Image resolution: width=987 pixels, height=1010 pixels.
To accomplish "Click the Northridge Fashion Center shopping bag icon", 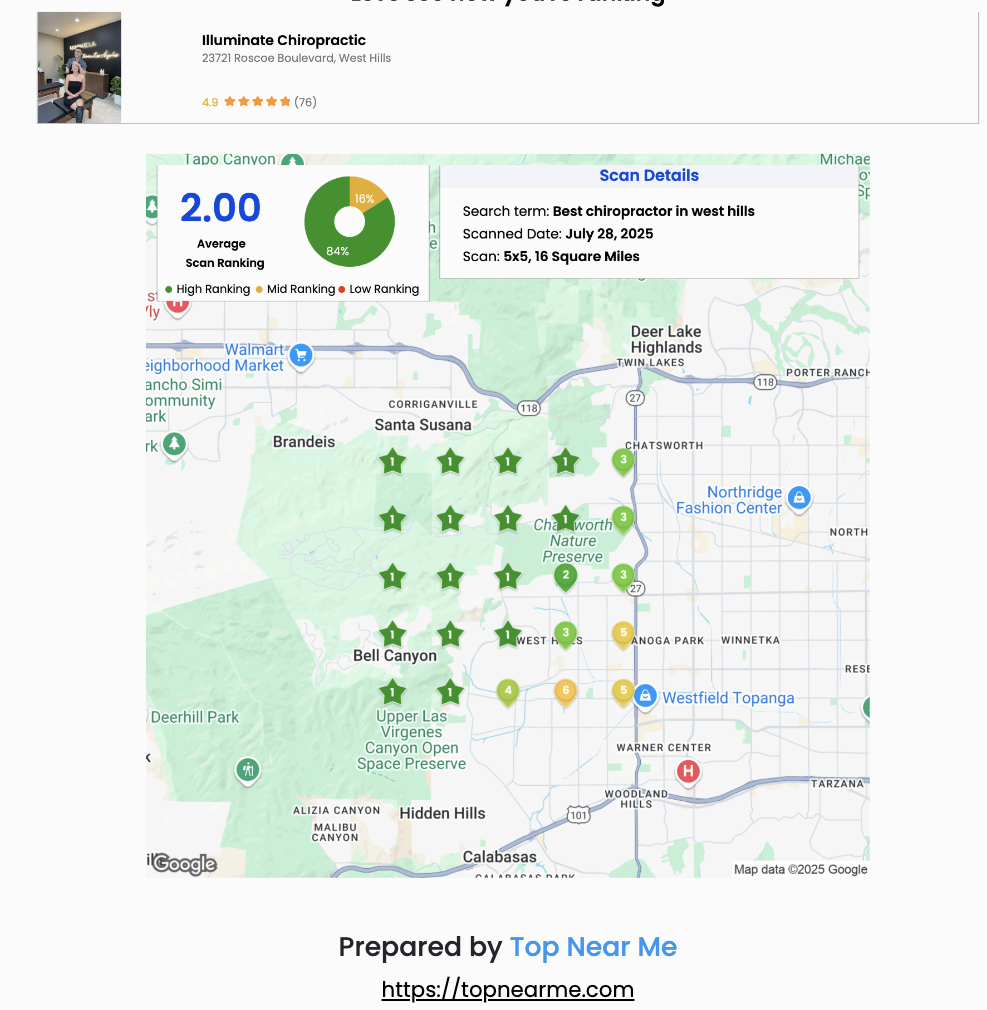I will coord(799,498).
